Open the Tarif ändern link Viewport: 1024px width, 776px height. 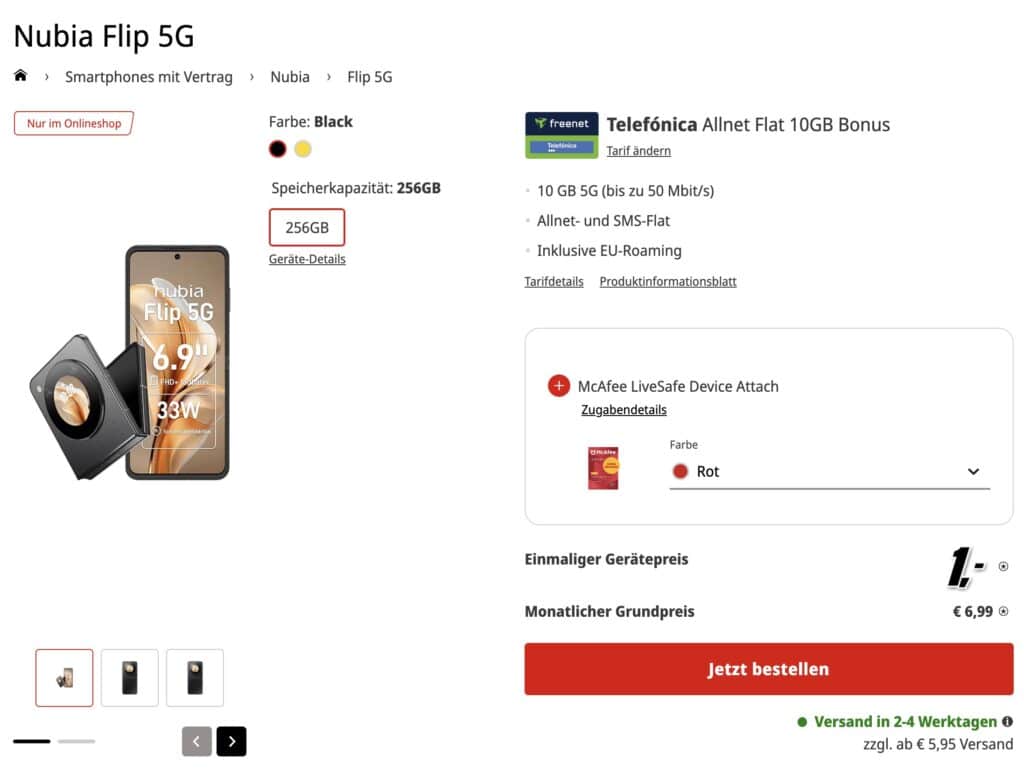(638, 151)
